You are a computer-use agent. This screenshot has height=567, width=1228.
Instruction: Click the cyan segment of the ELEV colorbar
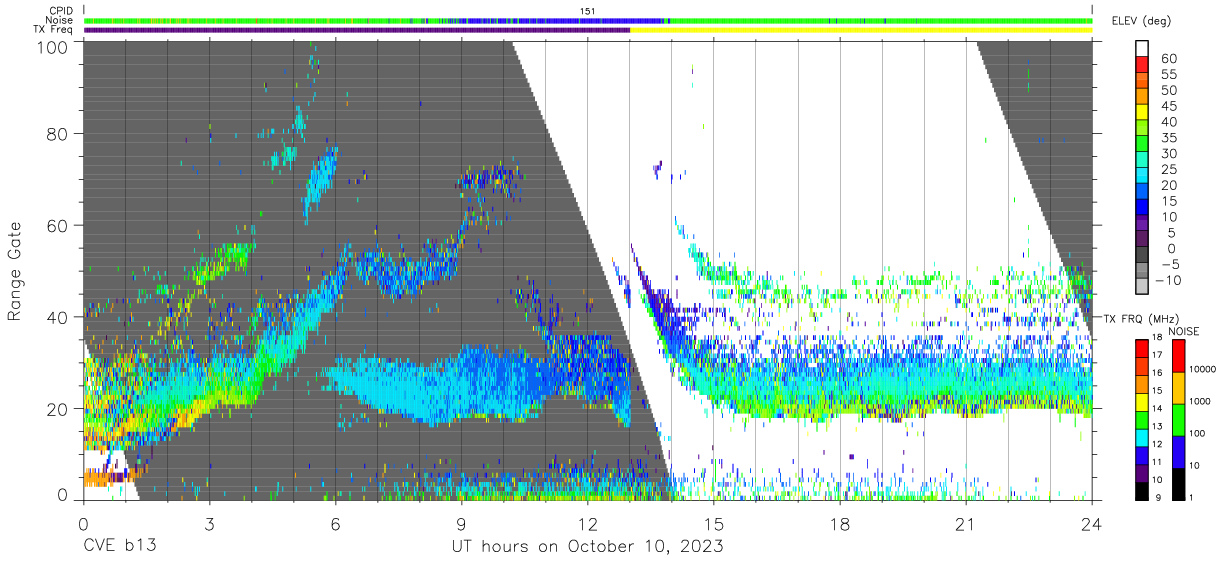click(1144, 176)
